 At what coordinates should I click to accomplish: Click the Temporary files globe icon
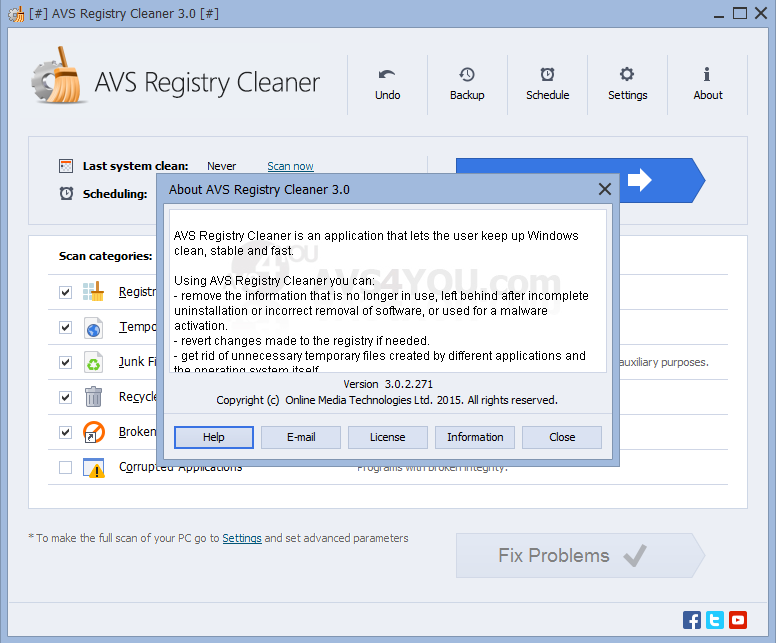pyautogui.click(x=93, y=327)
